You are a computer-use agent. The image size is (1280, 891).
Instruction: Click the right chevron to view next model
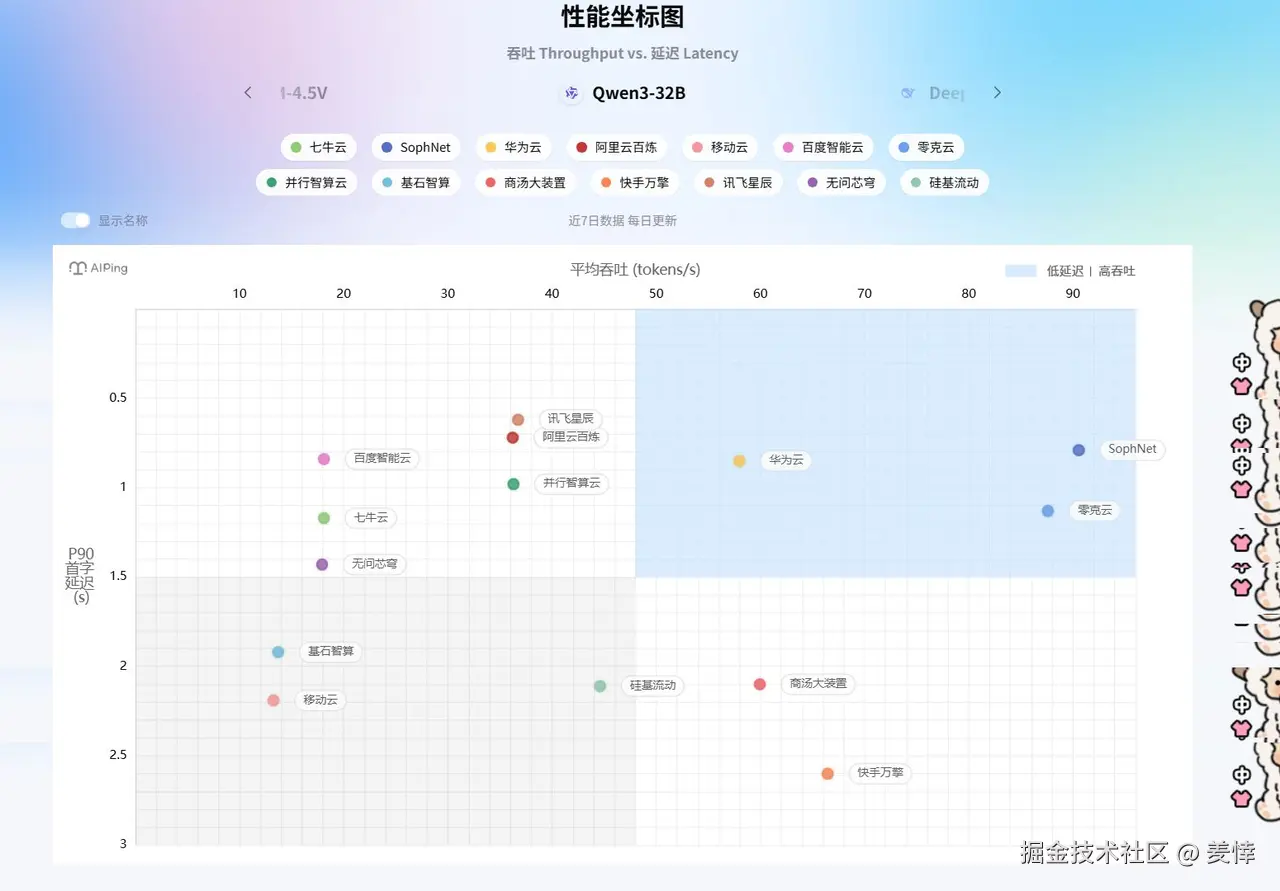(997, 92)
